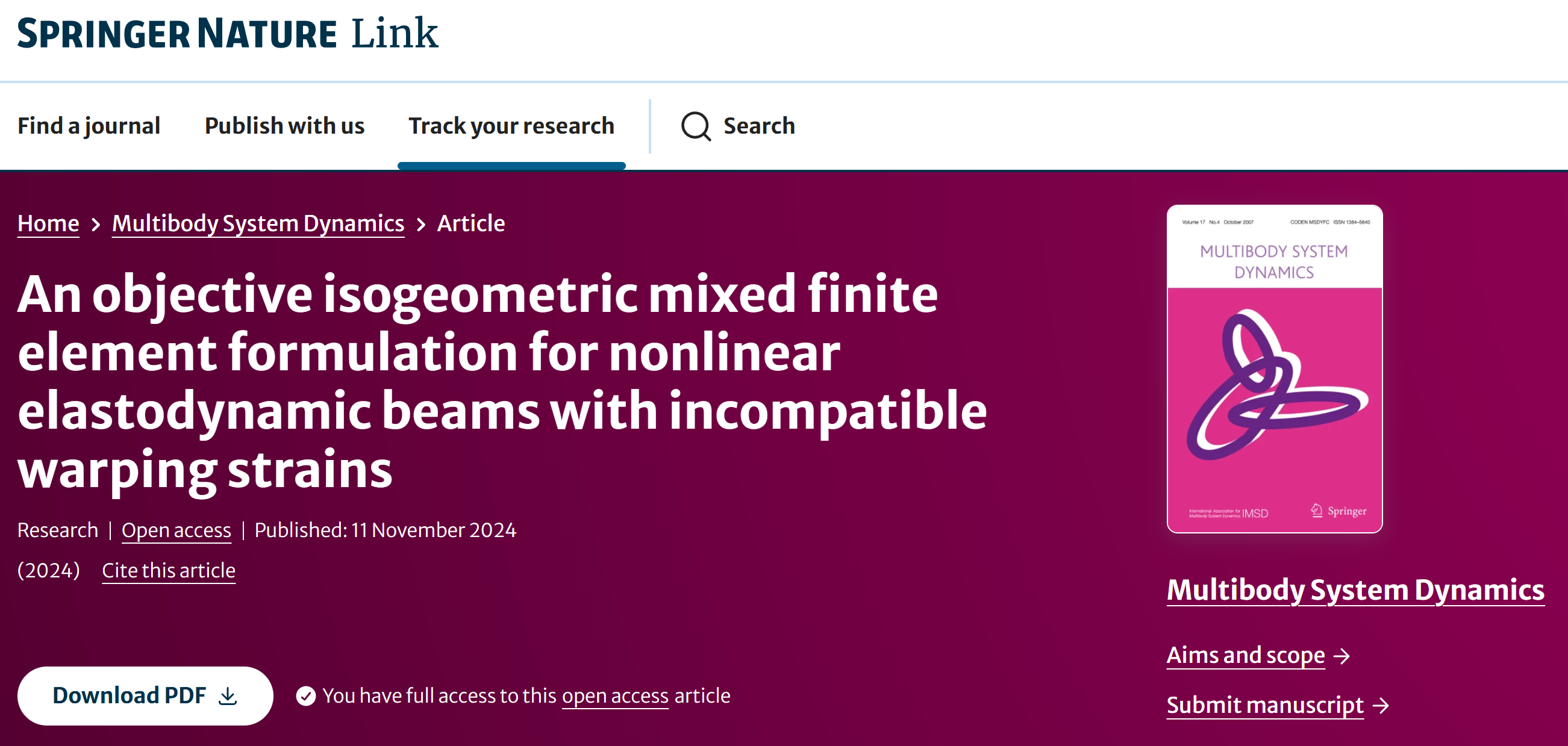Click the Springer Nature Link logo

coord(228,33)
